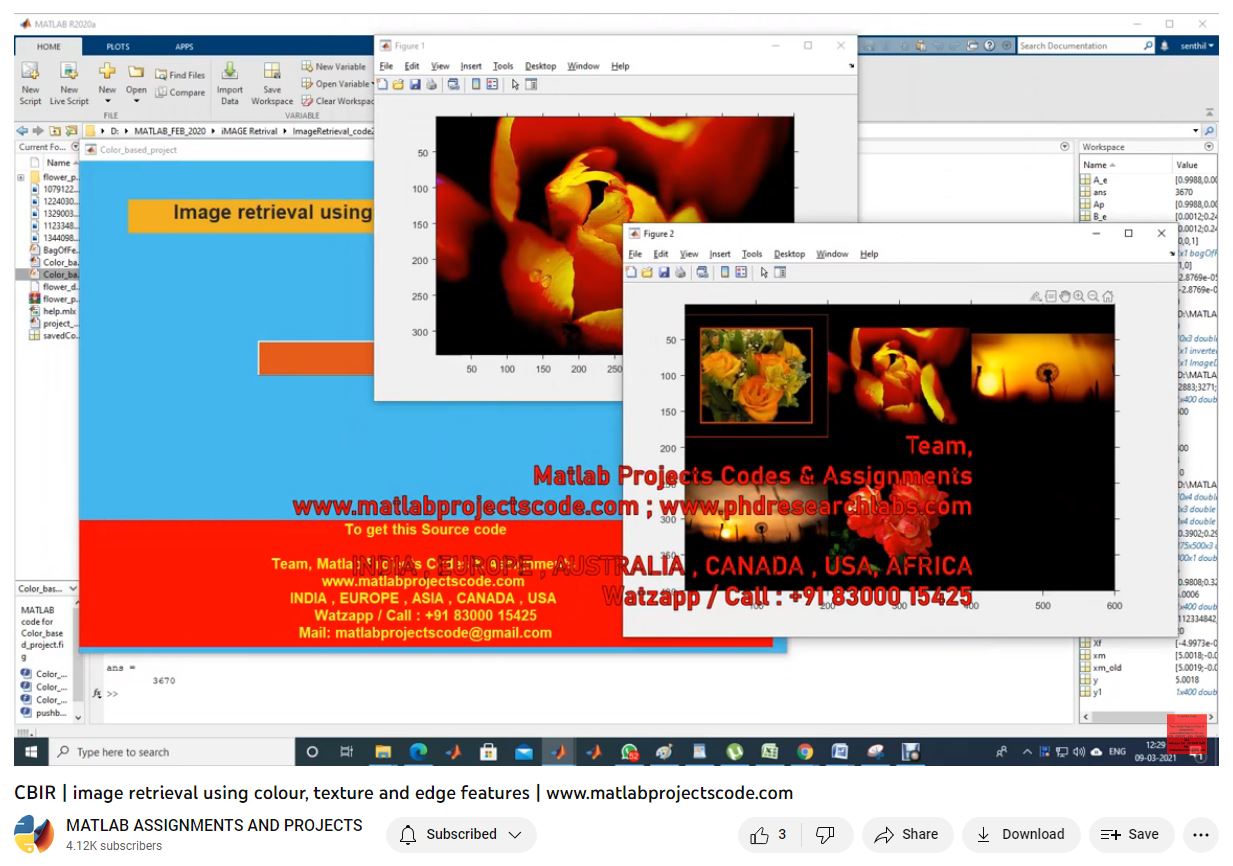Toggle the Edit Plot arrow in Figure 2
The height and width of the screenshot is (866, 1233).
coord(764,272)
